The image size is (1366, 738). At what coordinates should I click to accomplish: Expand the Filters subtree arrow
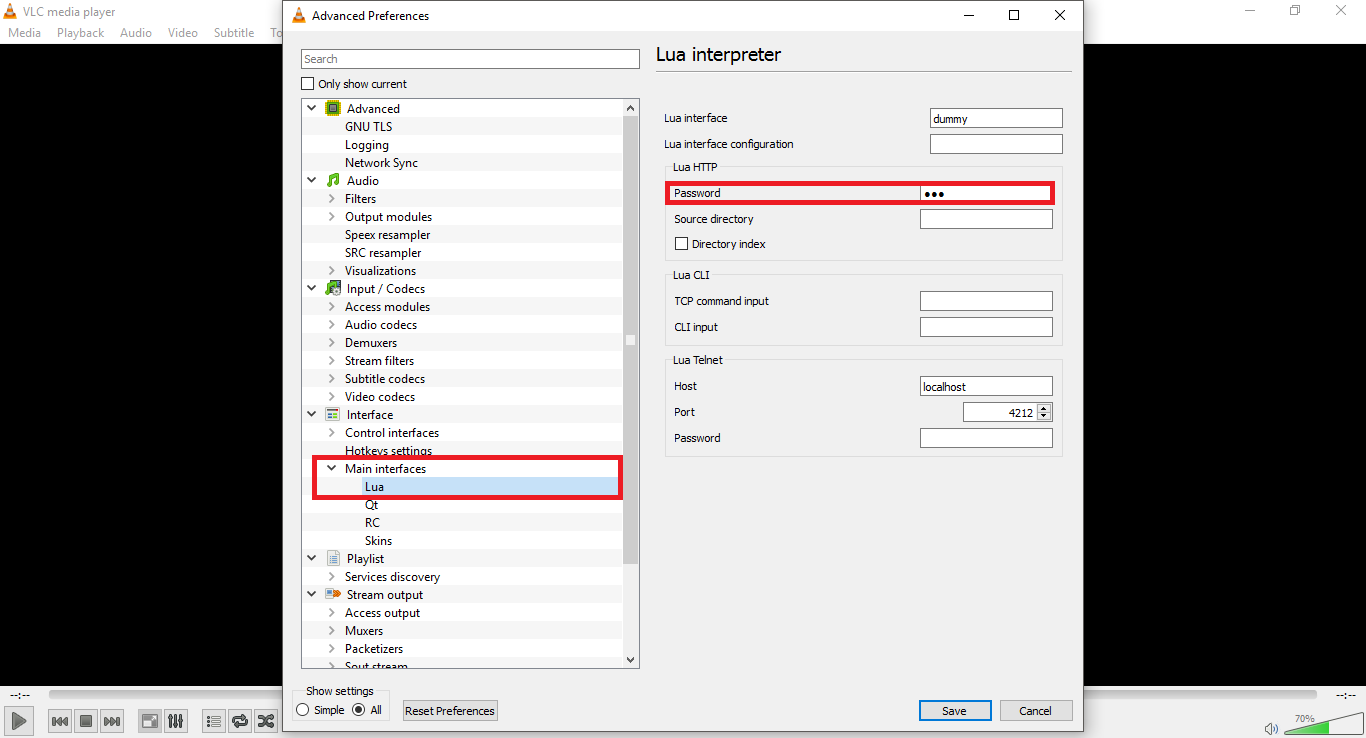click(x=332, y=198)
